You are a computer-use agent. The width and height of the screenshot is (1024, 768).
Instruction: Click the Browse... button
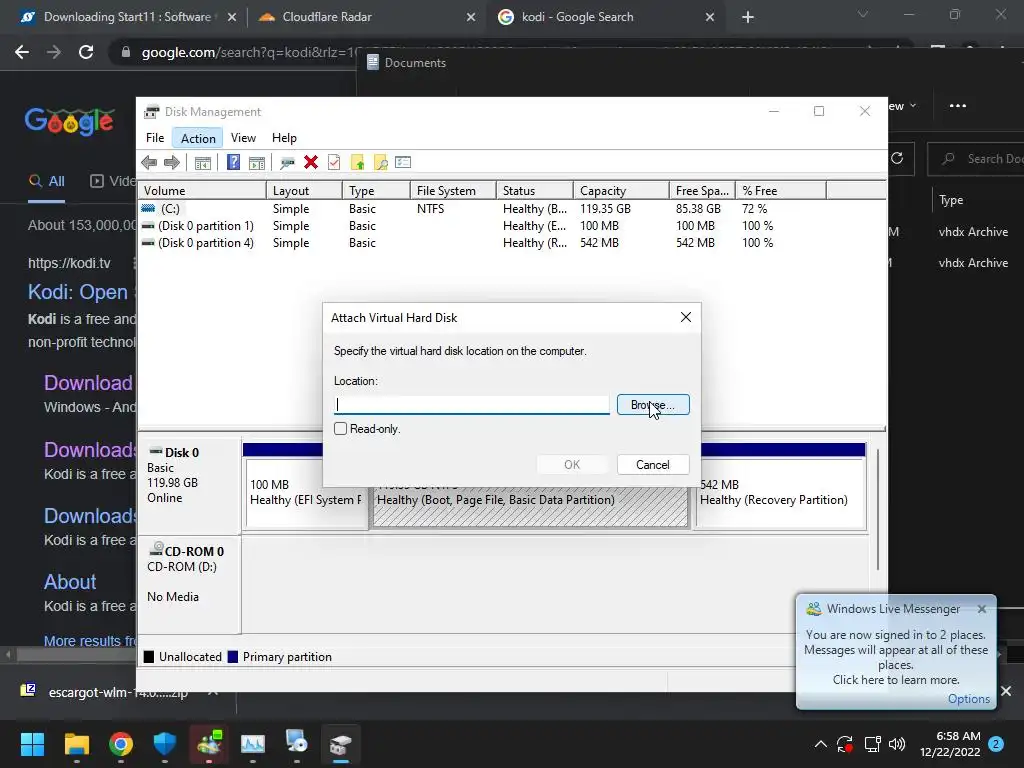pyautogui.click(x=653, y=405)
